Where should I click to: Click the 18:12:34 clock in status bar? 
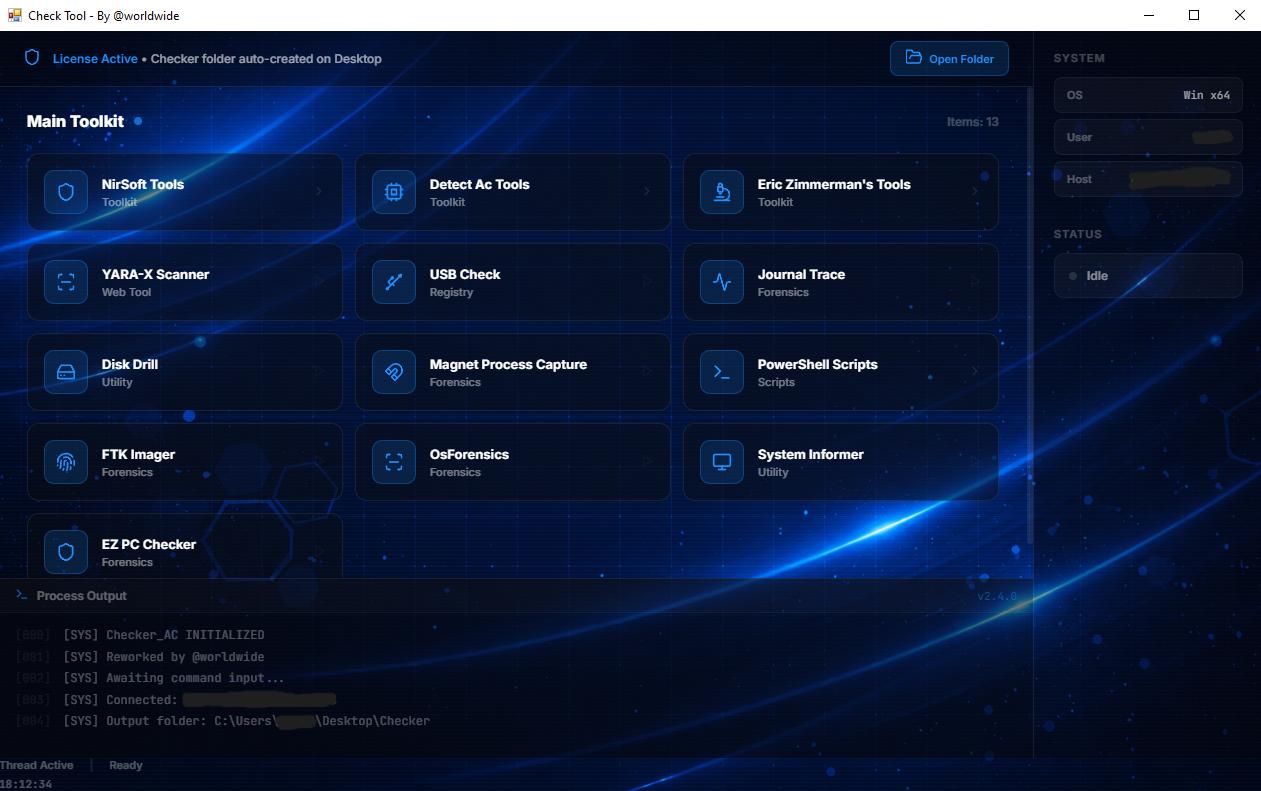[x=26, y=784]
